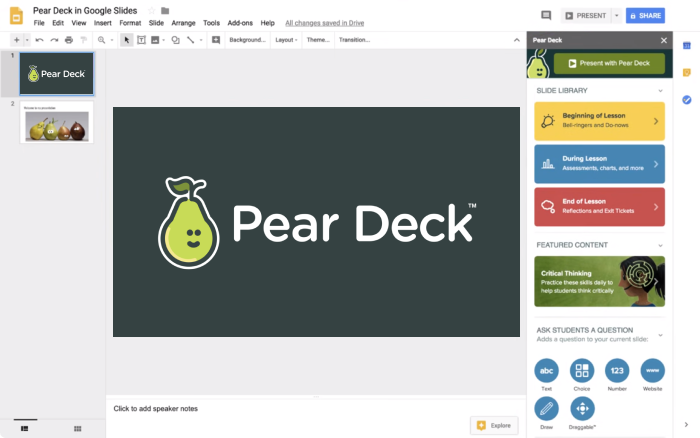Open the Edit menu
Image resolution: width=700 pixels, height=438 pixels.
click(x=58, y=23)
